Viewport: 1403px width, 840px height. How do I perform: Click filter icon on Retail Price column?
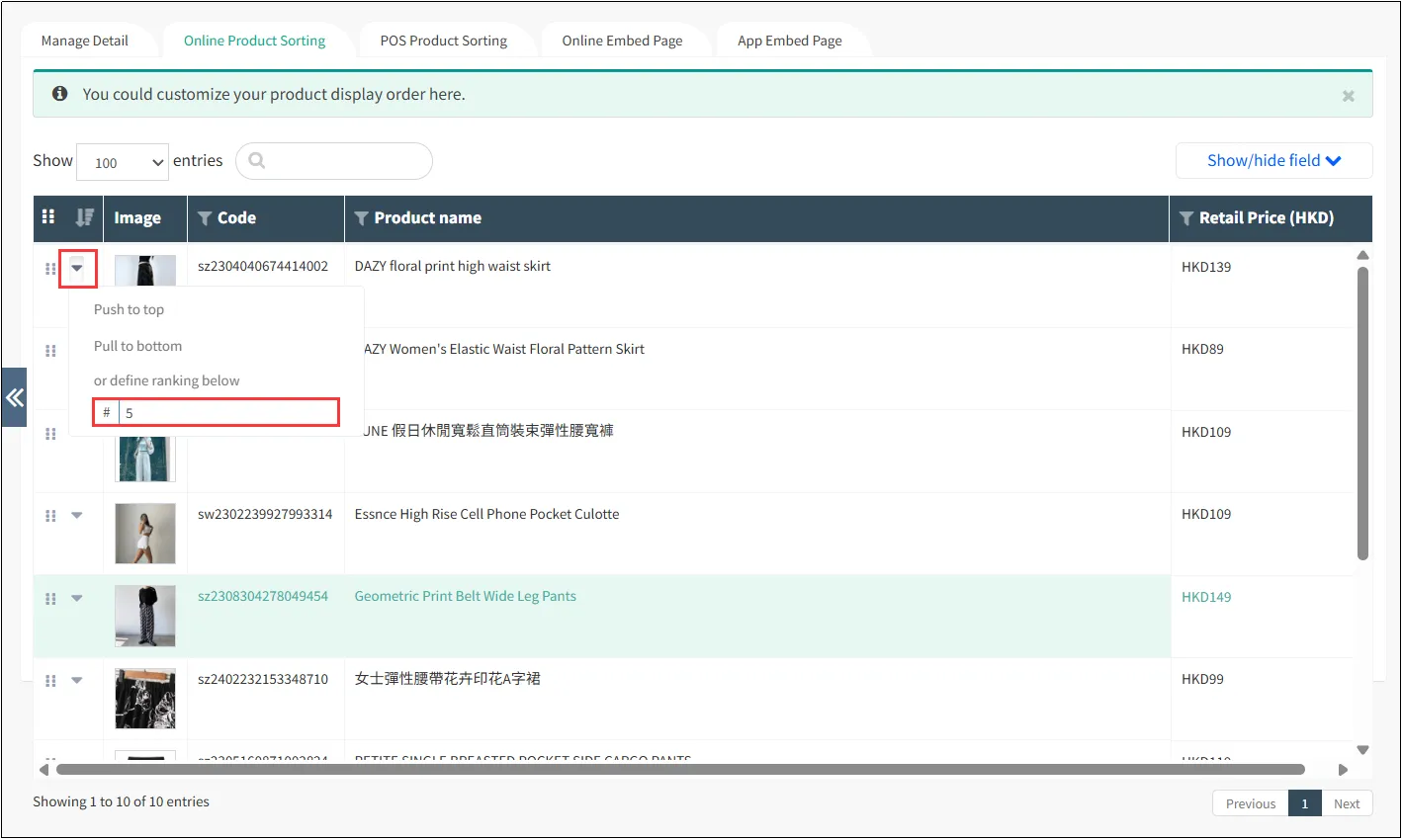coord(1186,218)
